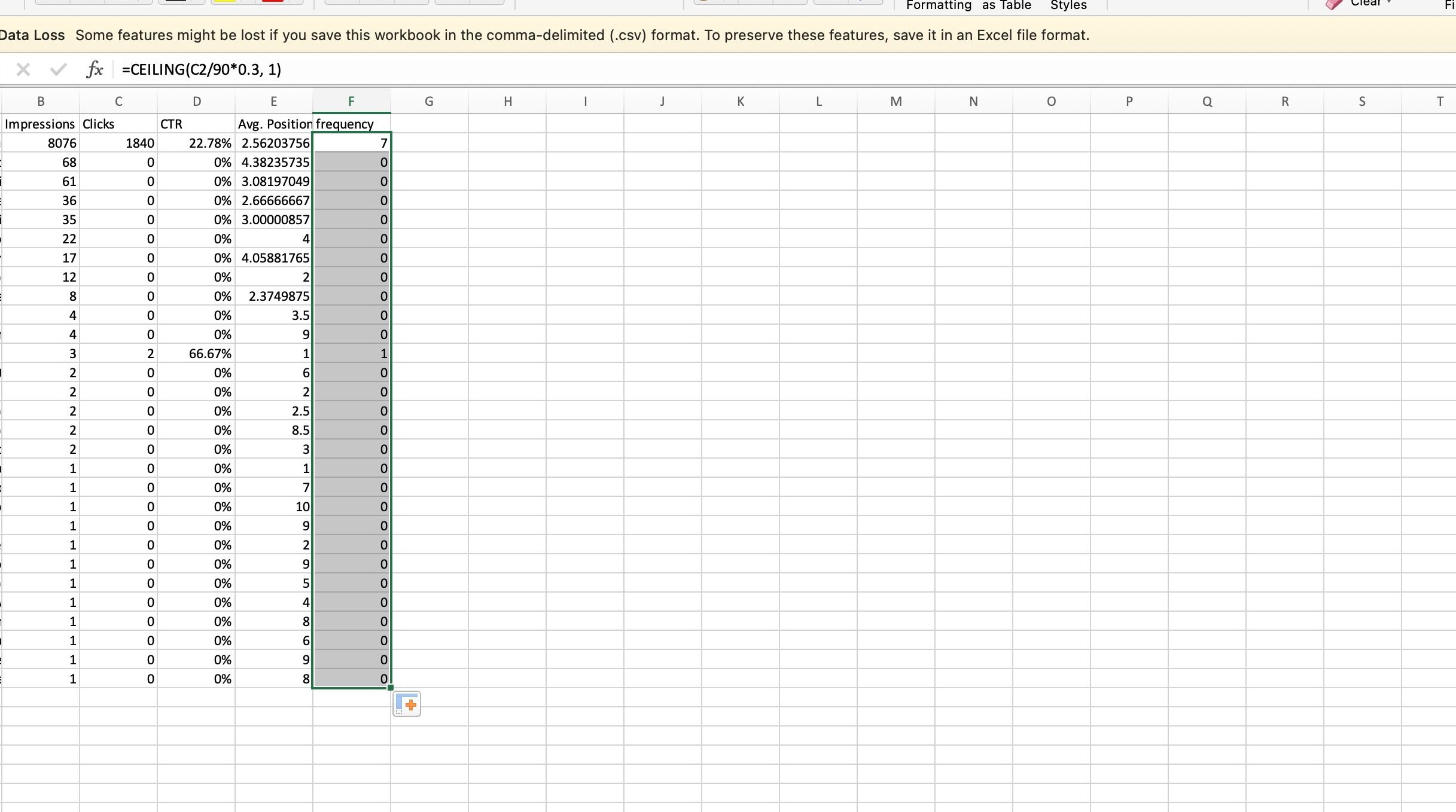Select the Impressions header cell

click(x=41, y=124)
